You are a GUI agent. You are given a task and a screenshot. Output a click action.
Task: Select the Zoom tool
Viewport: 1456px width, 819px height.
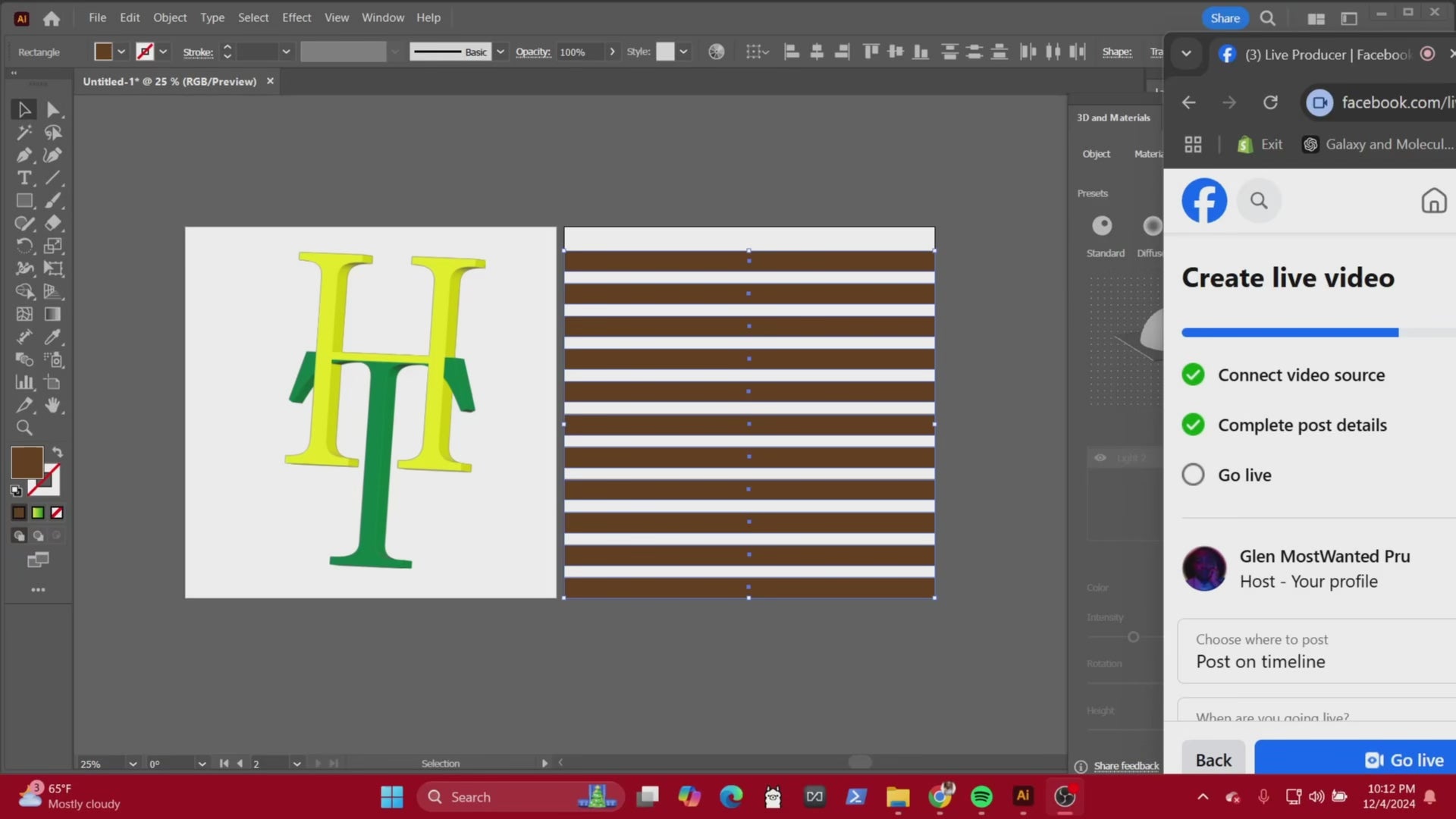tap(24, 428)
